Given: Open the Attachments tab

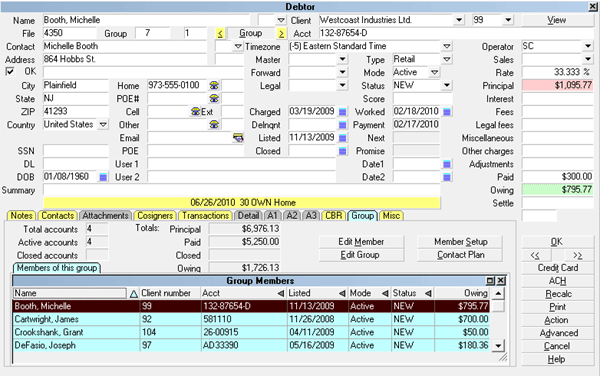Looking at the screenshot, I should pos(105,216).
